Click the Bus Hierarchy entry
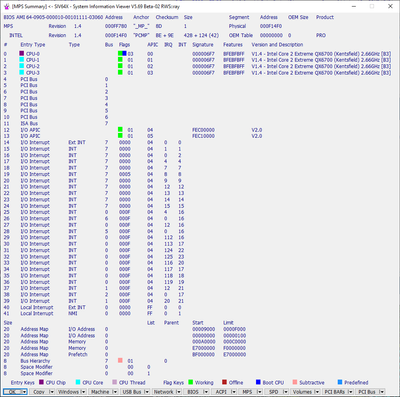The width and height of the screenshot is (400, 397). [35, 361]
